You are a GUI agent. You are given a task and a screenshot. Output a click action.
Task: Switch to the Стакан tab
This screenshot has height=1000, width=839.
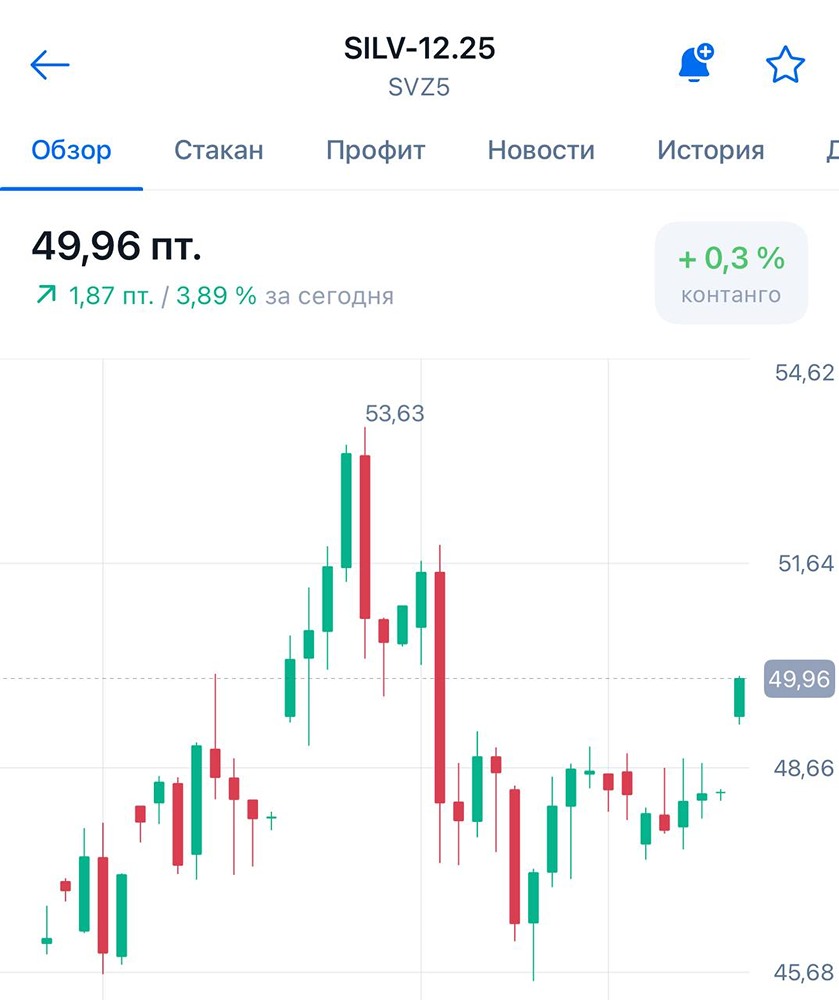point(218,150)
